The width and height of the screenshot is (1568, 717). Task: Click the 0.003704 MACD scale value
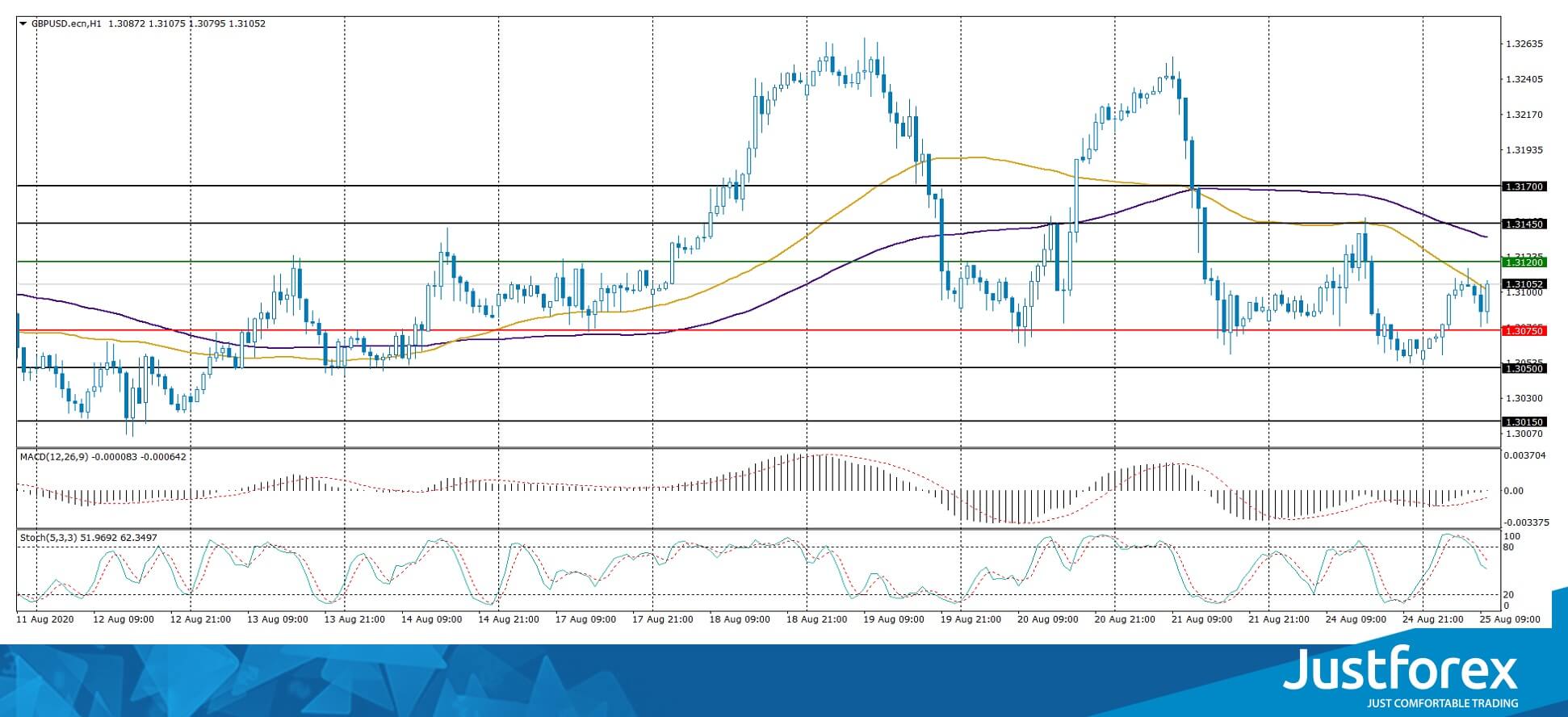1525,455
